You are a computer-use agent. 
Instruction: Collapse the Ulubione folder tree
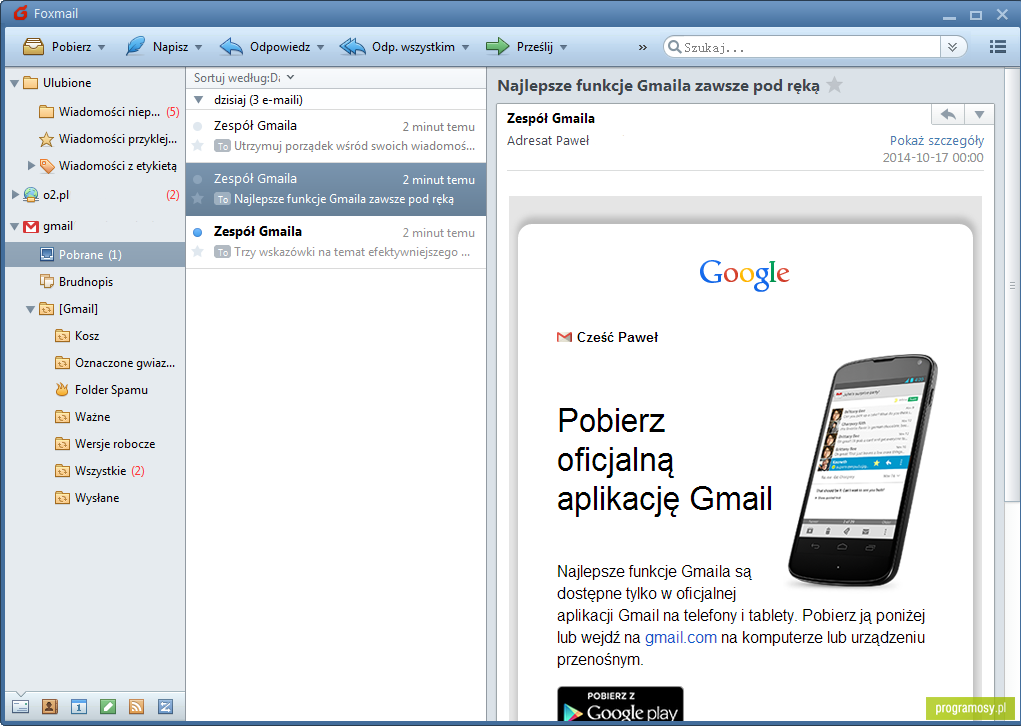pyautogui.click(x=14, y=83)
